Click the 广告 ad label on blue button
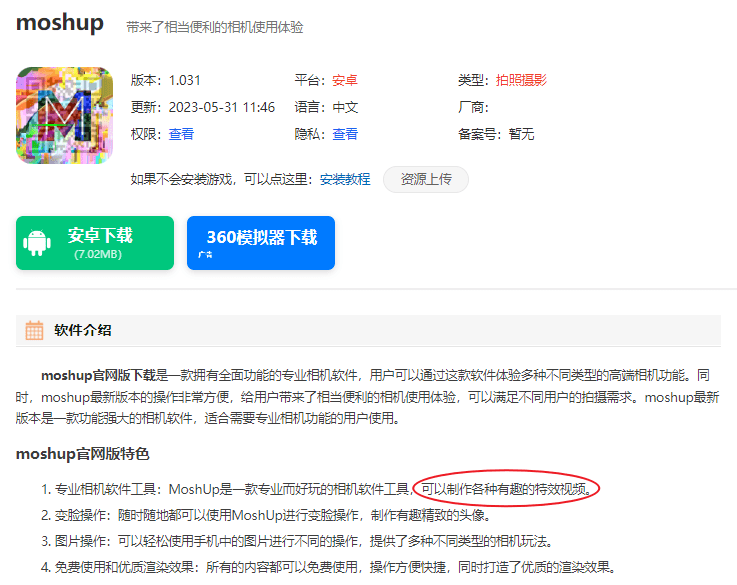The image size is (737, 585). click(x=205, y=255)
